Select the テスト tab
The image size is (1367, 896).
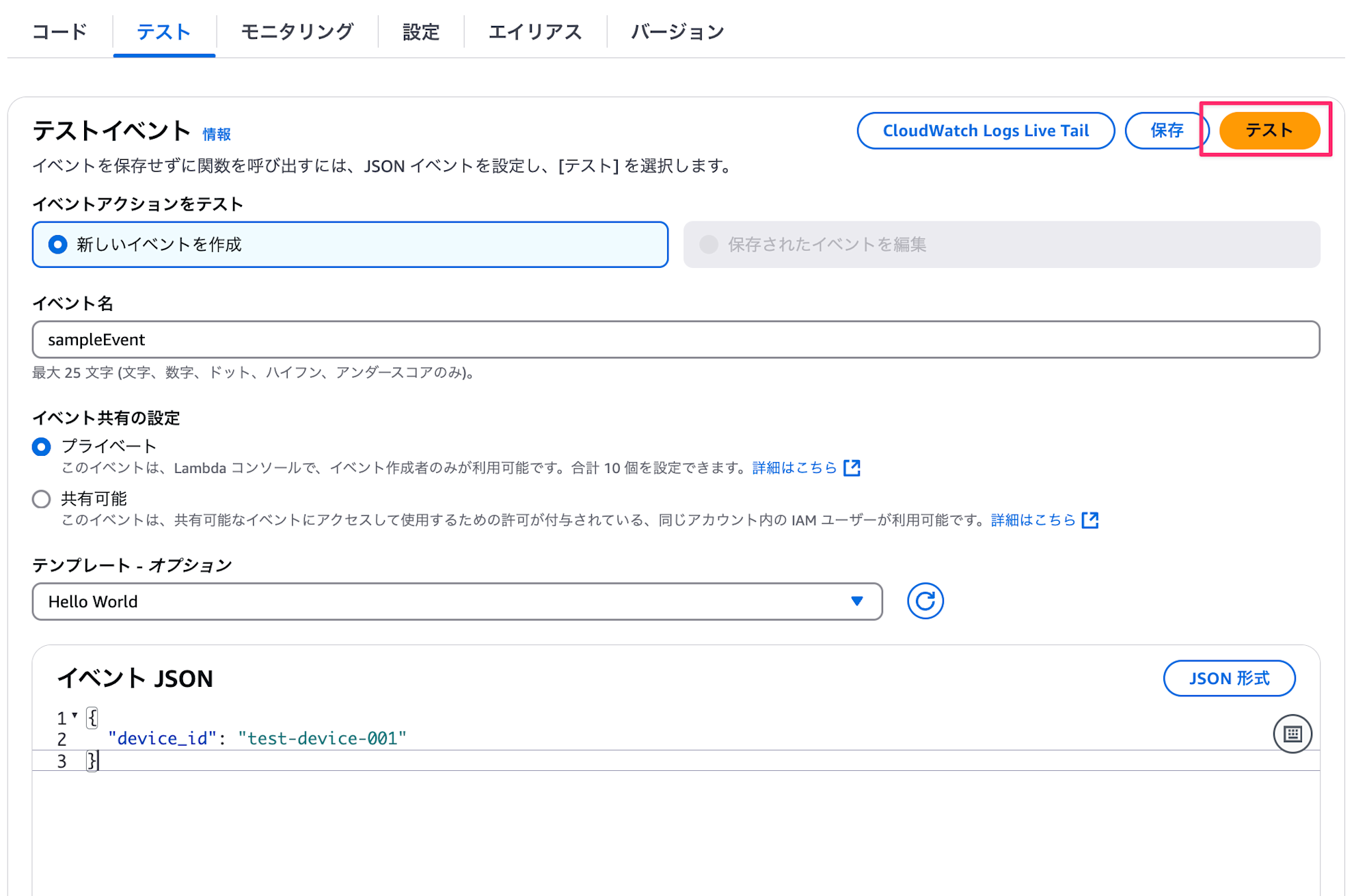[164, 31]
